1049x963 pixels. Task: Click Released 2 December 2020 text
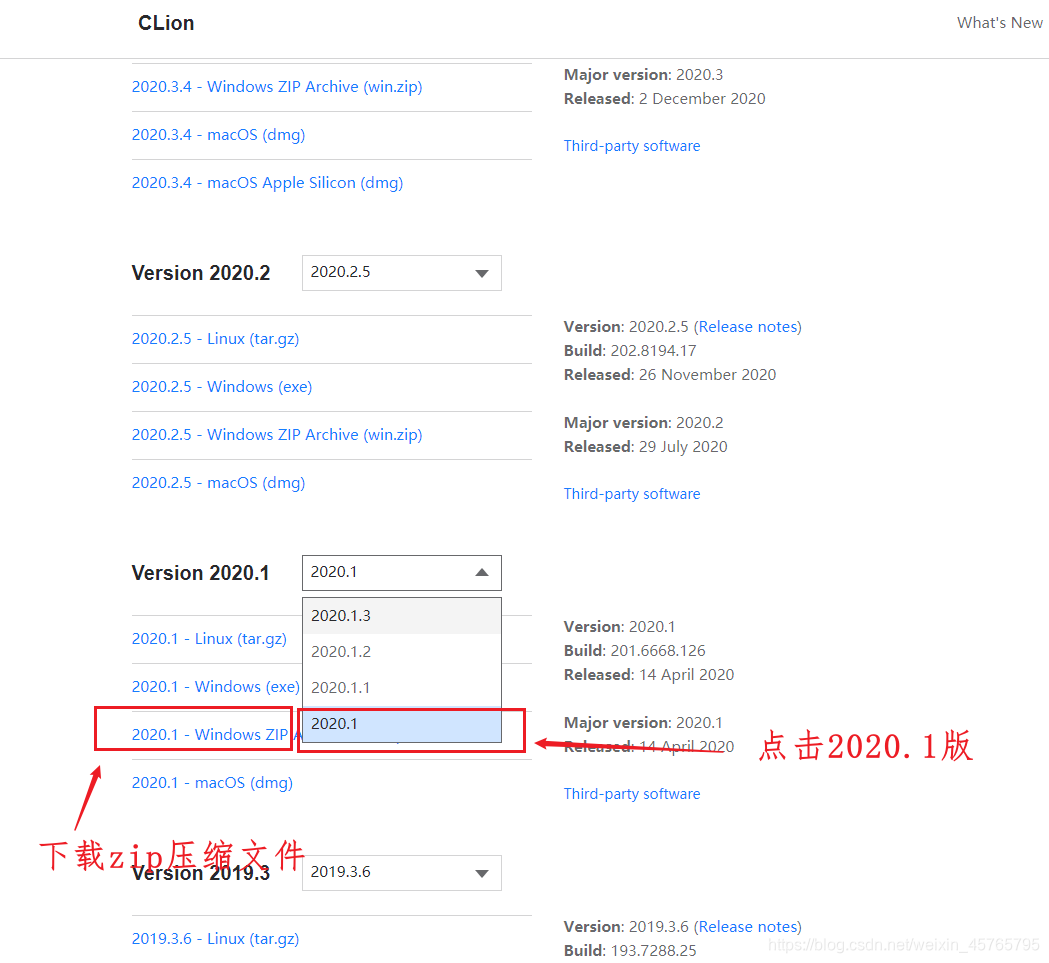[x=664, y=99]
